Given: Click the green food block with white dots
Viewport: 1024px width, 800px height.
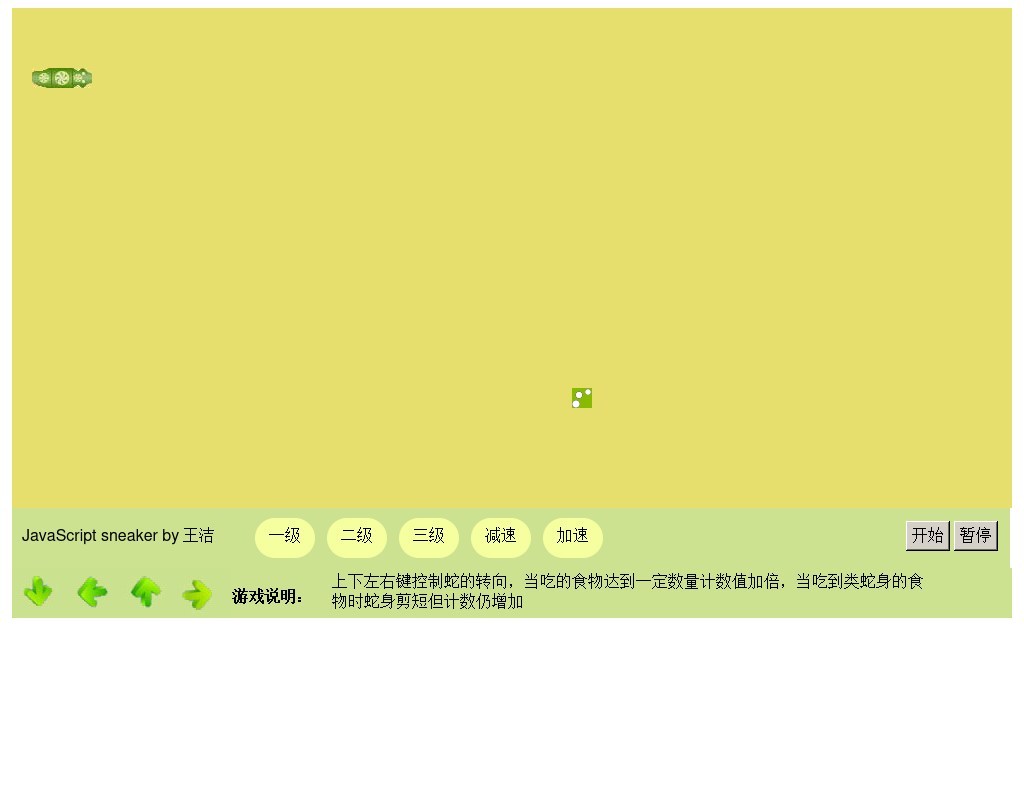Looking at the screenshot, I should [x=582, y=398].
